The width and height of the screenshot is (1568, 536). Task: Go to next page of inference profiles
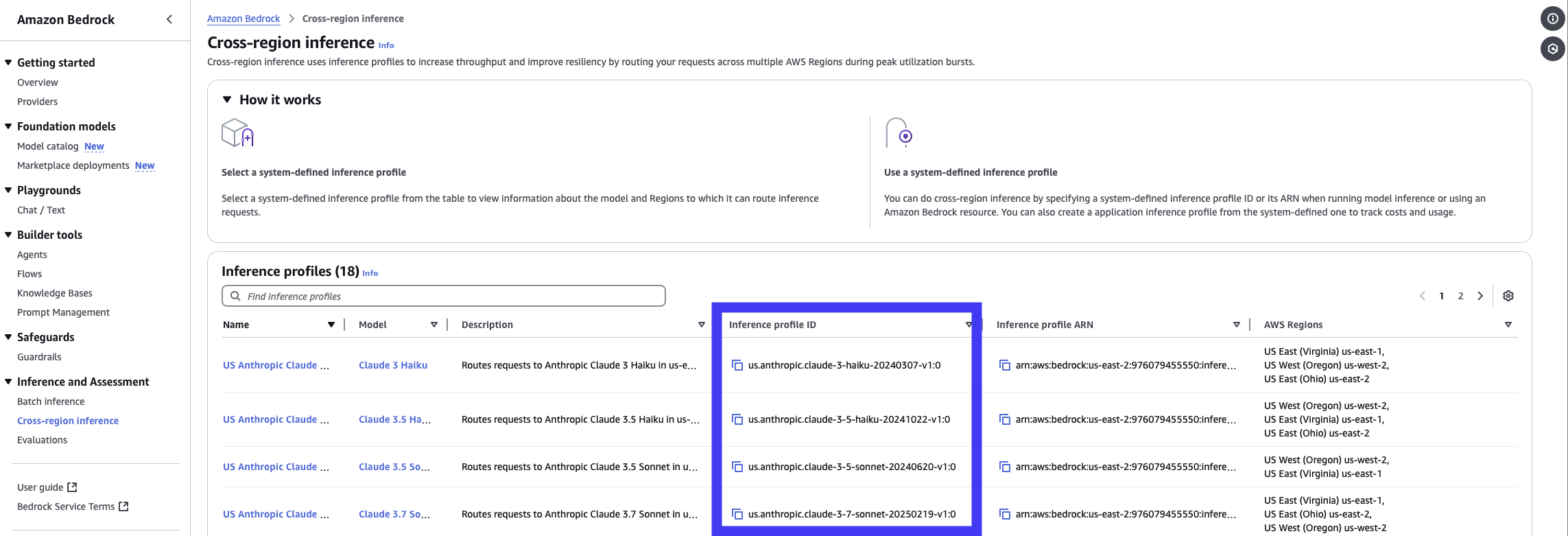(1480, 296)
